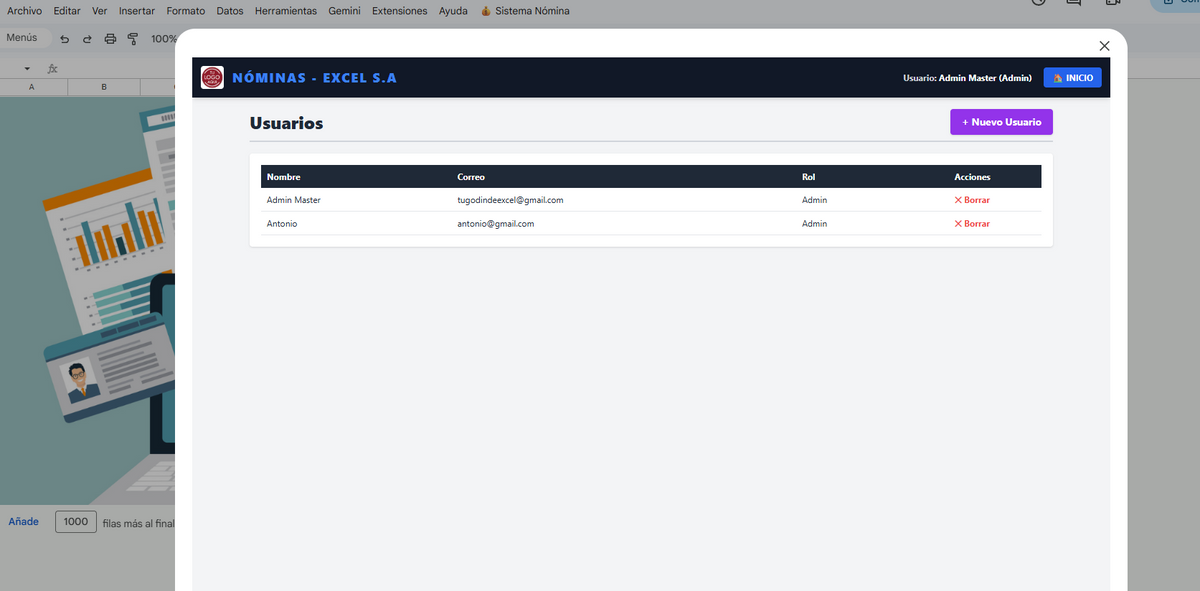Click the print icon in toolbar
The height and width of the screenshot is (591, 1200).
(111, 39)
